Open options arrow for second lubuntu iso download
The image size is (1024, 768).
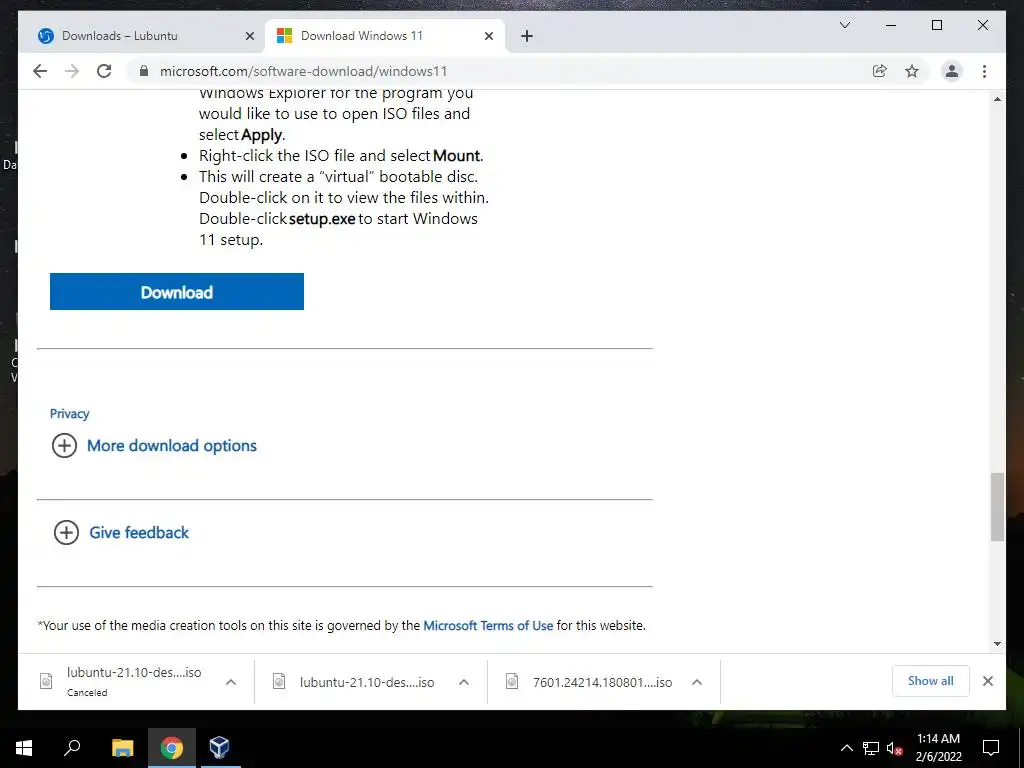[x=464, y=682]
